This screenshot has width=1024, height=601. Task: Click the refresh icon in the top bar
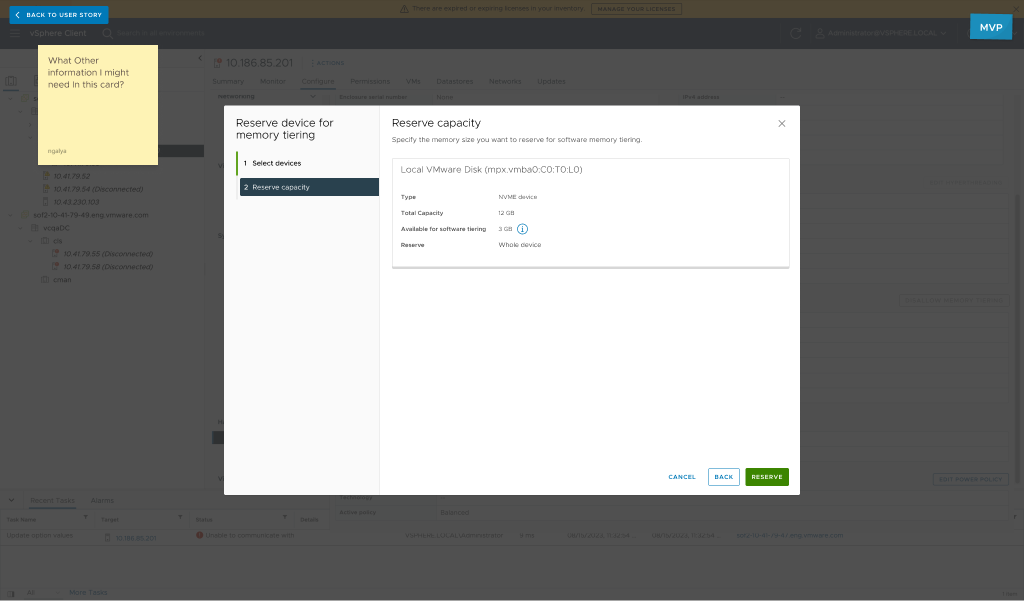795,33
